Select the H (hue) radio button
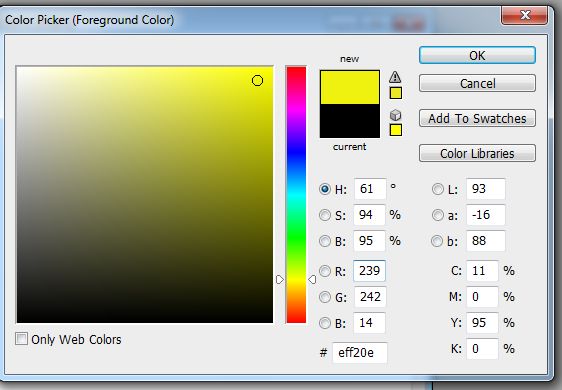The image size is (562, 390). 325,189
